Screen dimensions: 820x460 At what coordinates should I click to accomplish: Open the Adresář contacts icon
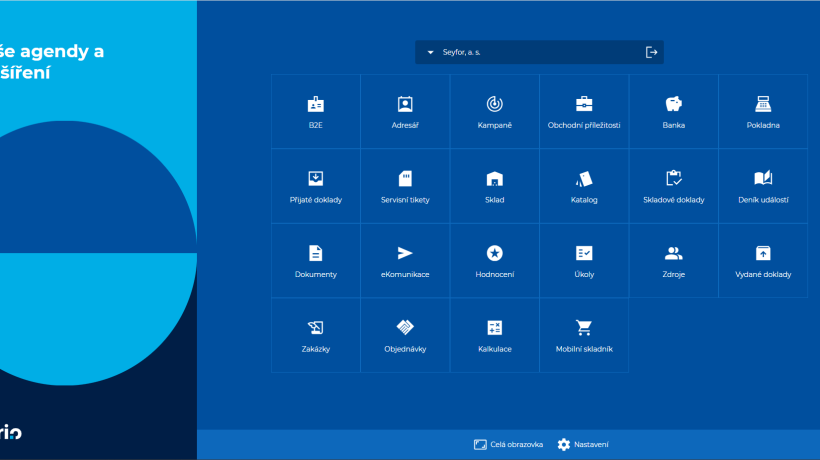(x=405, y=104)
